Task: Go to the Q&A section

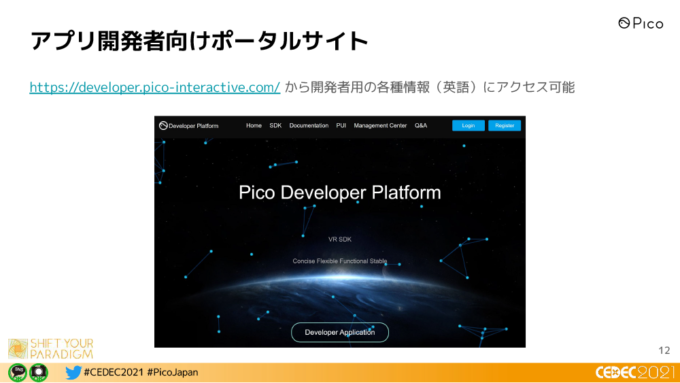Action: pyautogui.click(x=421, y=125)
